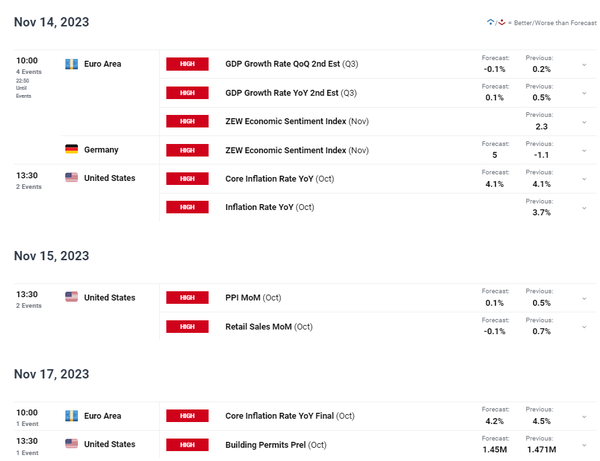Open the Building Permits Prel event
The height and width of the screenshot is (461, 600).
(276, 444)
